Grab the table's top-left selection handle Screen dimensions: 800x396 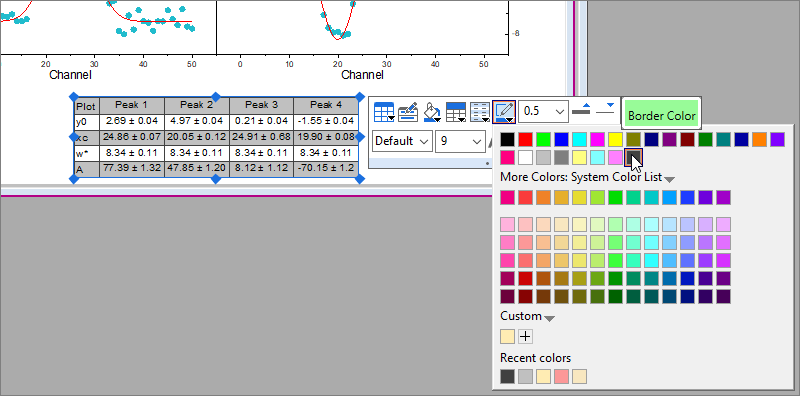click(73, 96)
